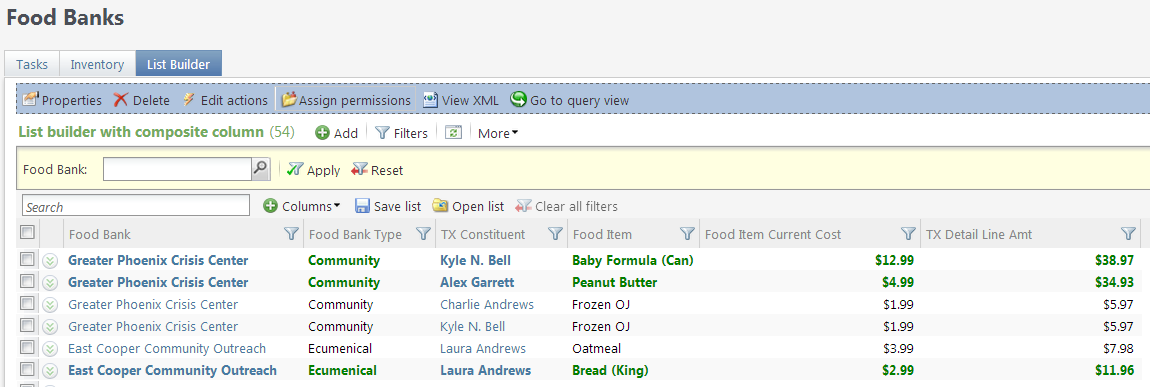Screen dimensions: 1150x387
Task: Check the Oatmeal row checkbox
Action: click(x=27, y=347)
